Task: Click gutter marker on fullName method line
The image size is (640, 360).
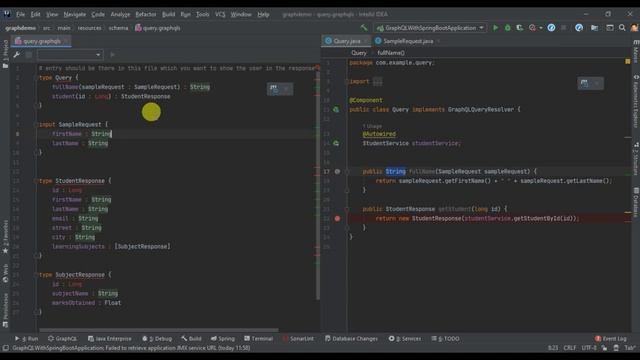Action: click(x=337, y=171)
